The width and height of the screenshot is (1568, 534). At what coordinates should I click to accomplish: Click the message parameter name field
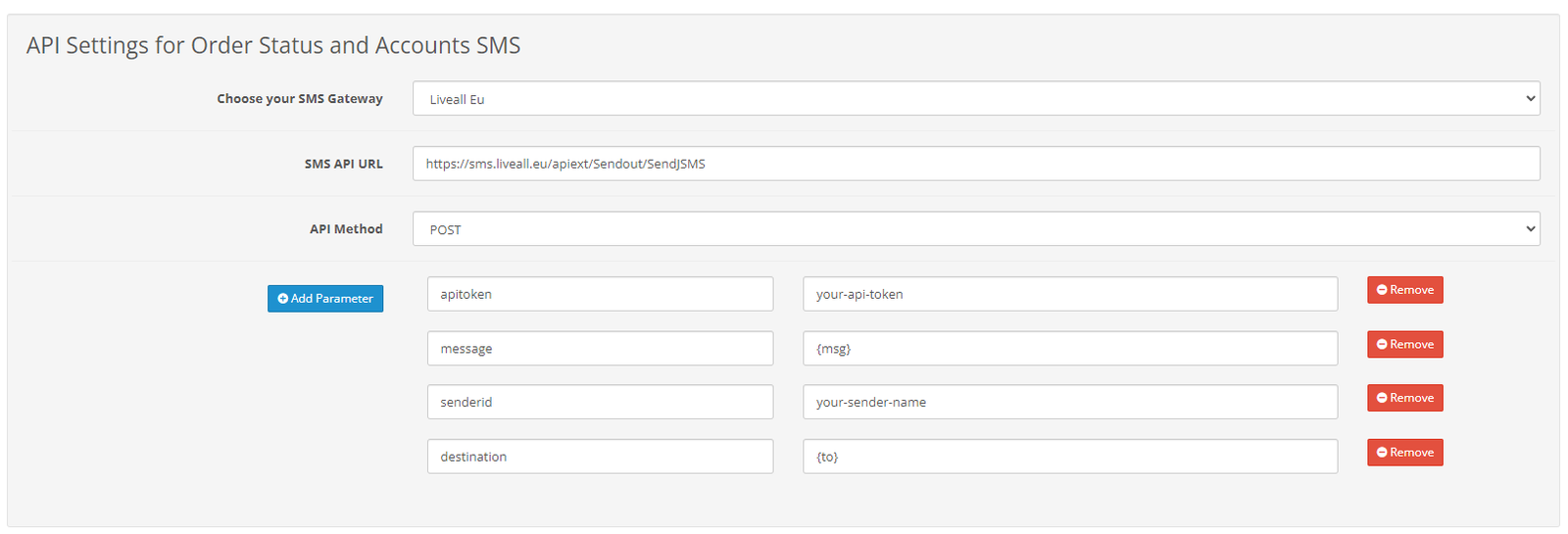(x=600, y=349)
